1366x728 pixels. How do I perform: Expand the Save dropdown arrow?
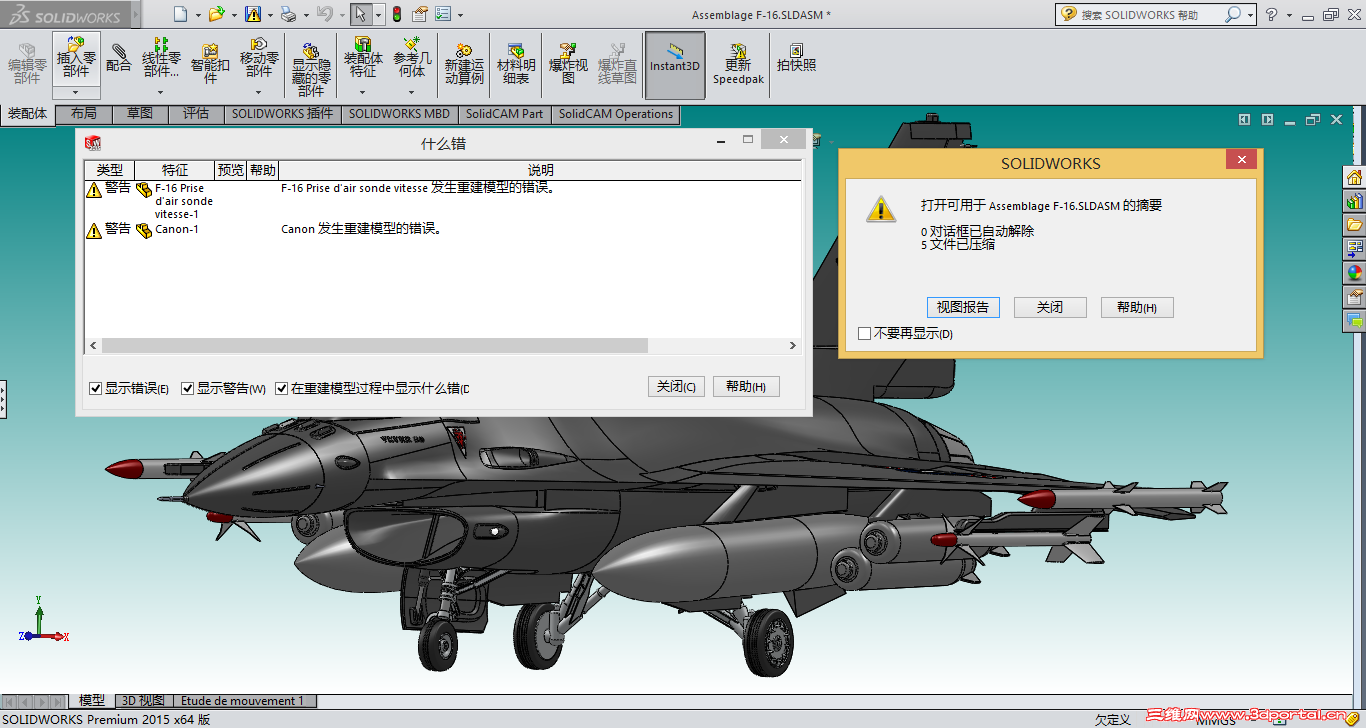point(270,15)
